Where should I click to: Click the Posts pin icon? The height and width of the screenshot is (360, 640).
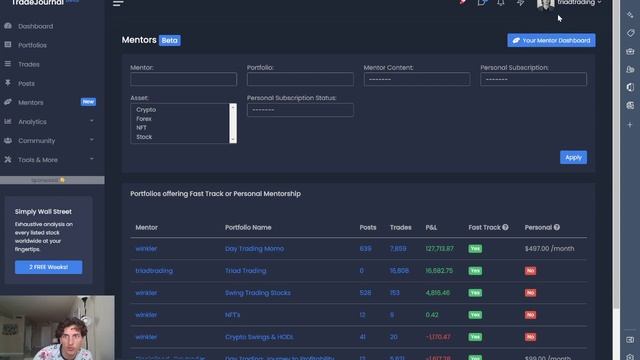tap(8, 83)
